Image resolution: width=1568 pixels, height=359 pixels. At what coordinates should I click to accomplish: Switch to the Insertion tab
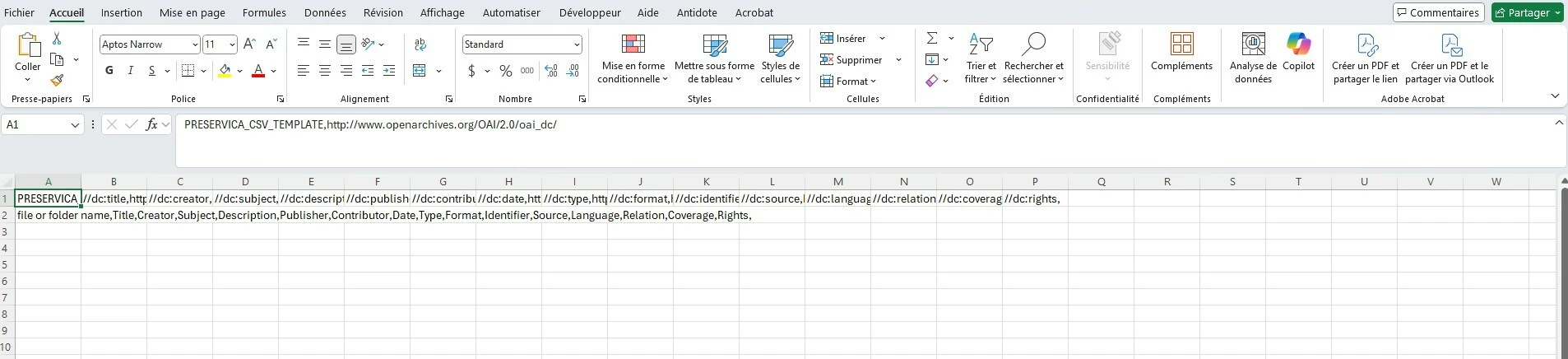pos(122,12)
